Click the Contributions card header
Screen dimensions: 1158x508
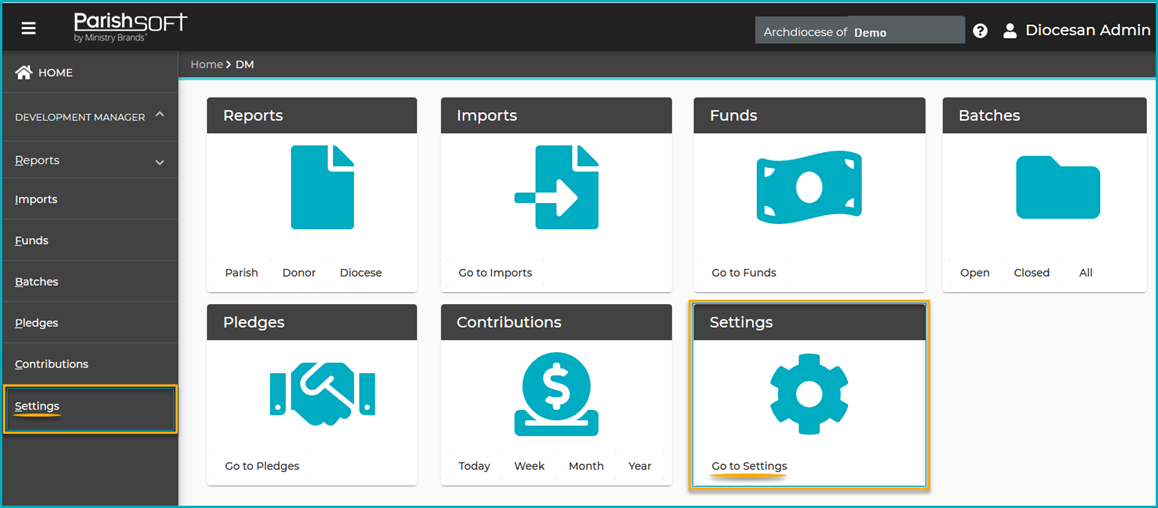[x=556, y=323]
